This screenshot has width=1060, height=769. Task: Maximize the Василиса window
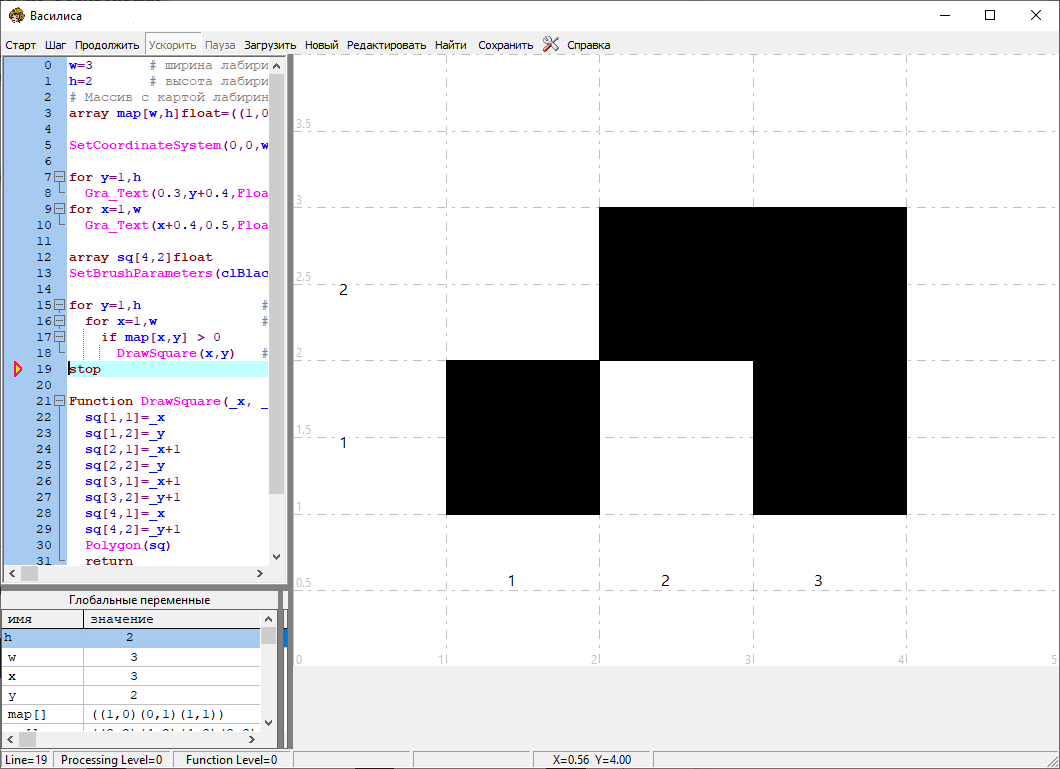pos(990,15)
